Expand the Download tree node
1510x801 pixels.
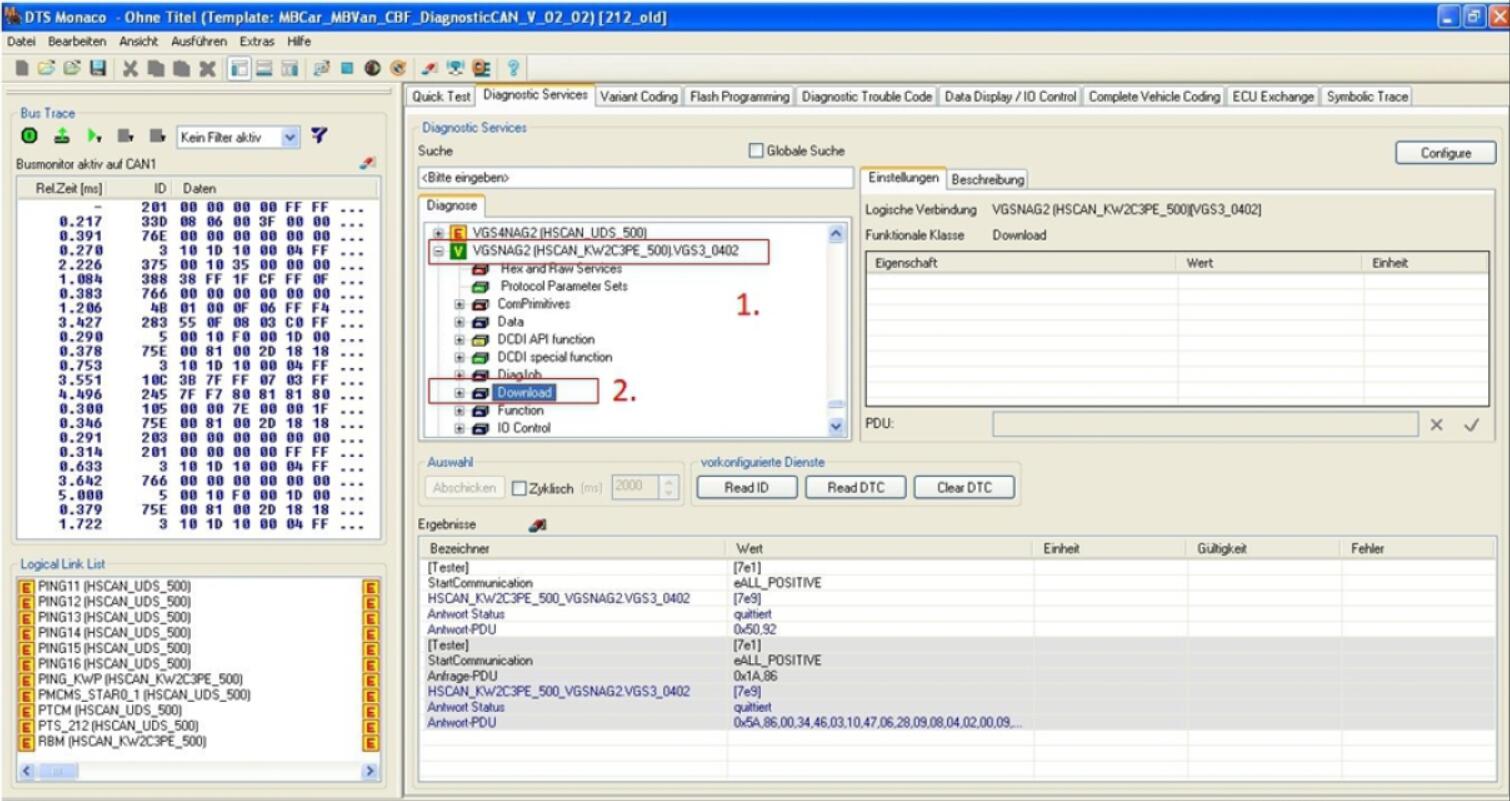[x=460, y=393]
